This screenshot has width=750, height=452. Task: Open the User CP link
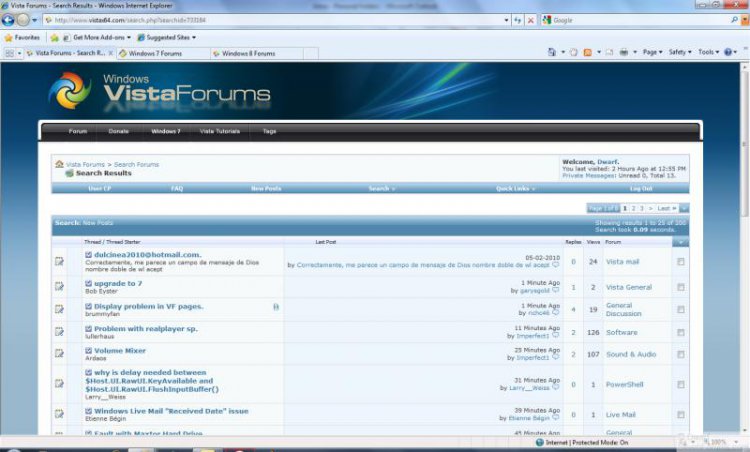[x=99, y=188]
